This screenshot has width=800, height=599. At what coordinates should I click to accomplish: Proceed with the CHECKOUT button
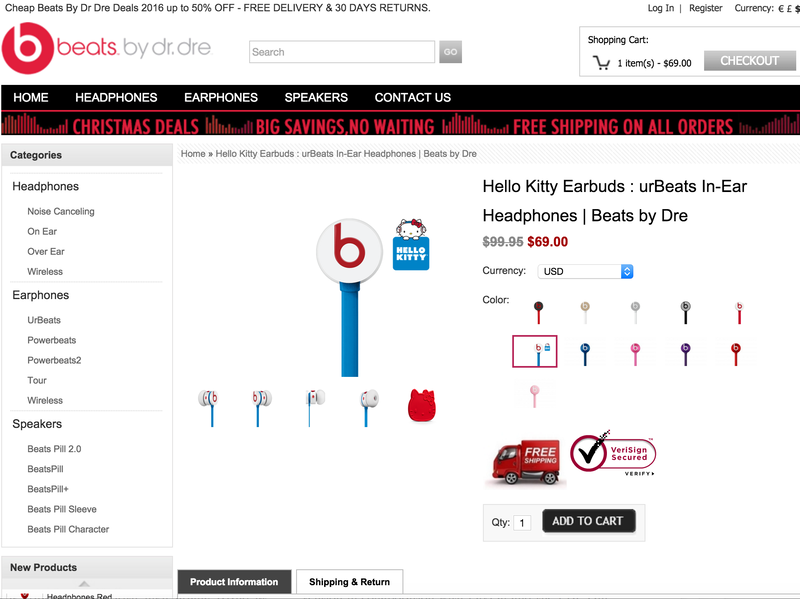[749, 61]
